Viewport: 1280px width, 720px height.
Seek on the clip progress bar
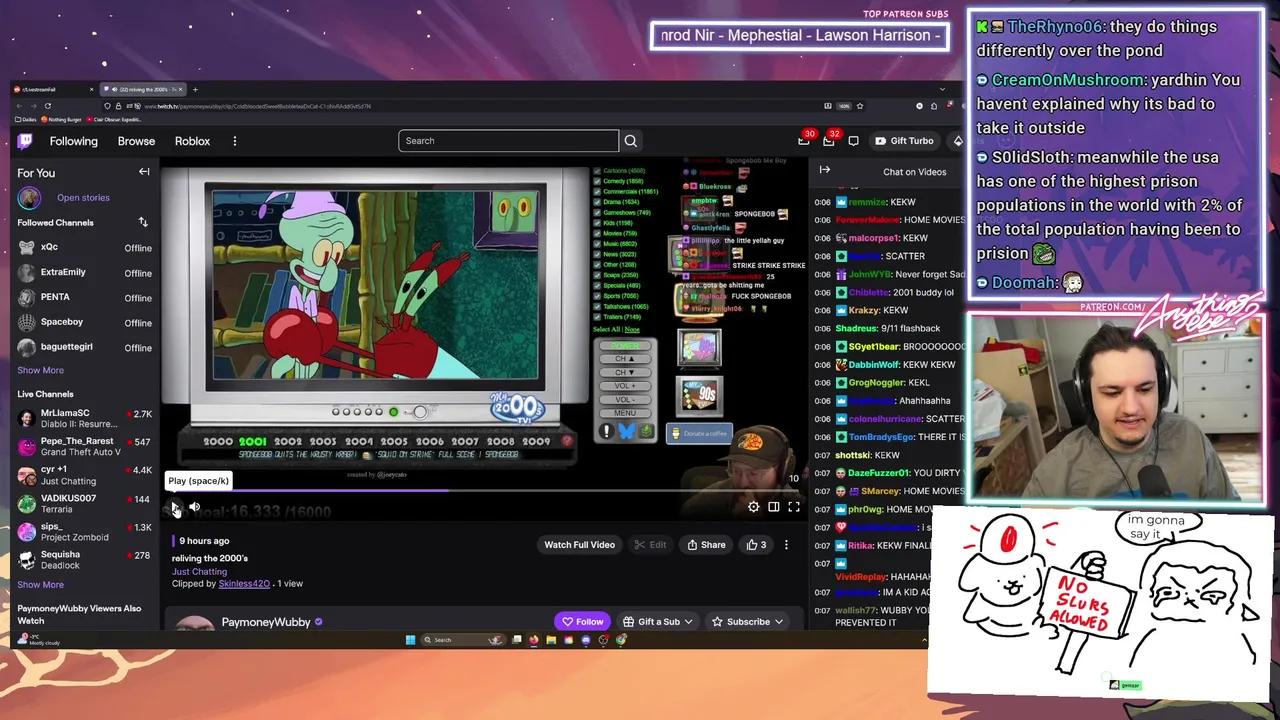[x=484, y=491]
